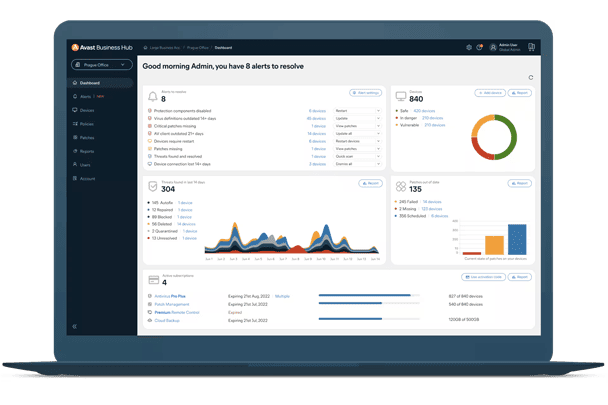Click the Active subscriptions card icon

[154, 280]
